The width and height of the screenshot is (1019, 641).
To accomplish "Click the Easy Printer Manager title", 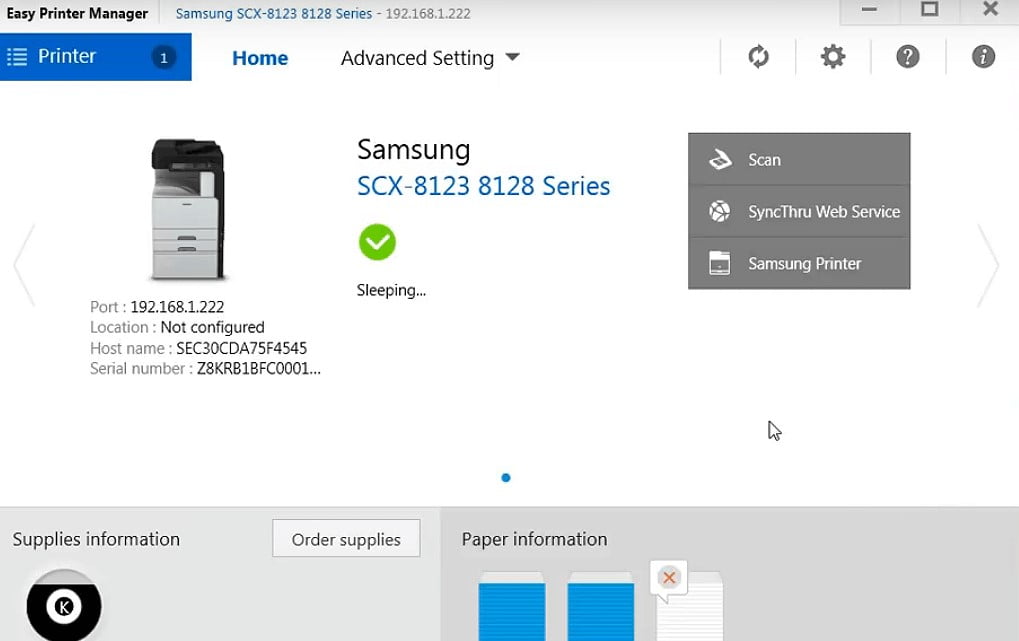I will point(77,14).
